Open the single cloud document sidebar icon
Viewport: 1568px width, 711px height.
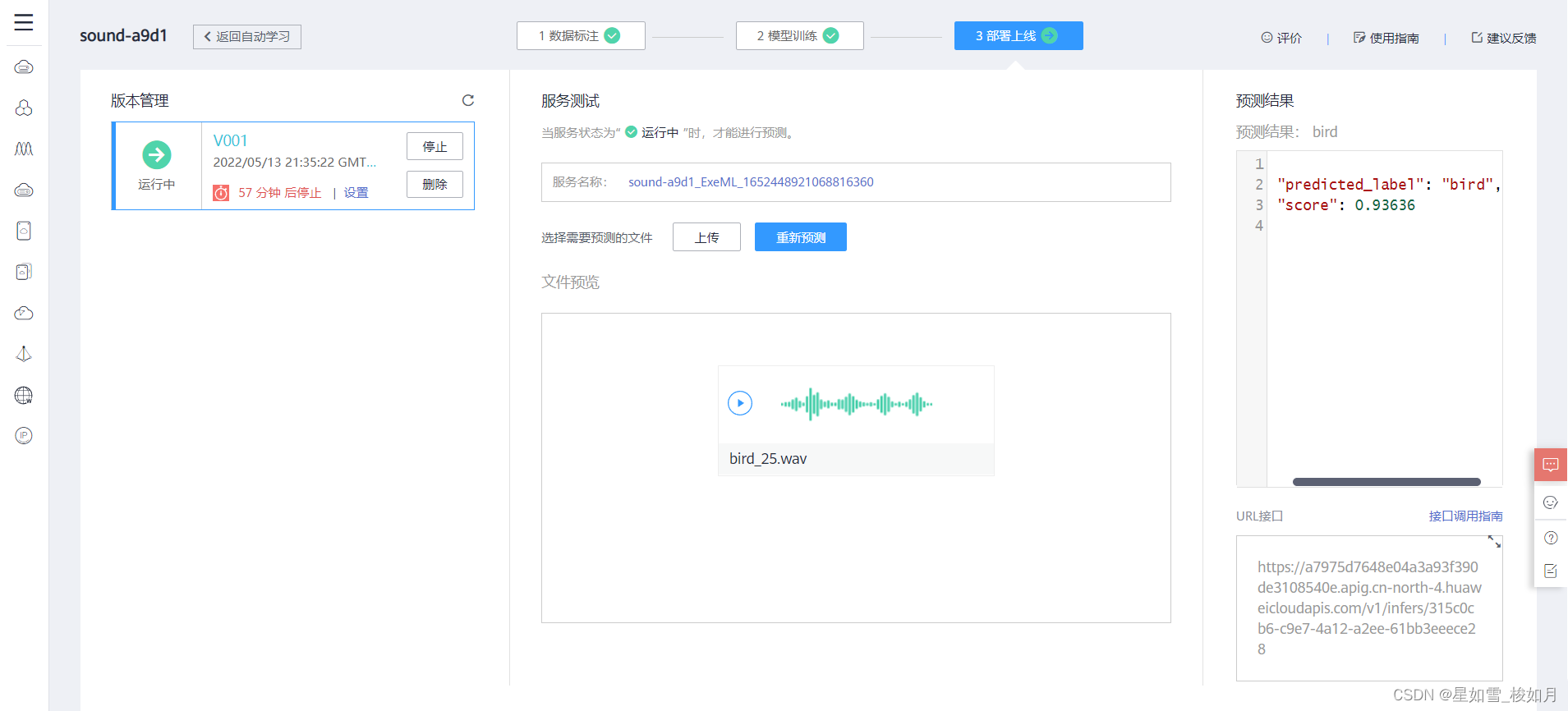[24, 231]
